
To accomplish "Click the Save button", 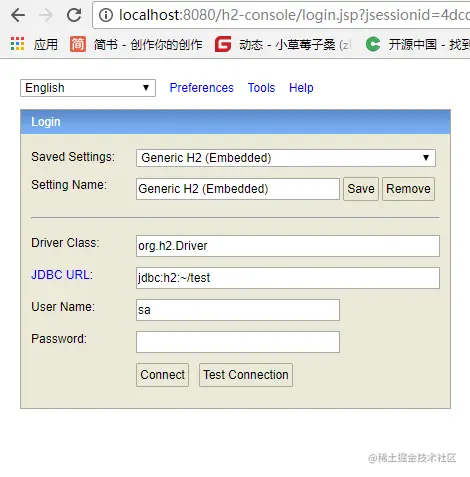I will pyautogui.click(x=361, y=189).
